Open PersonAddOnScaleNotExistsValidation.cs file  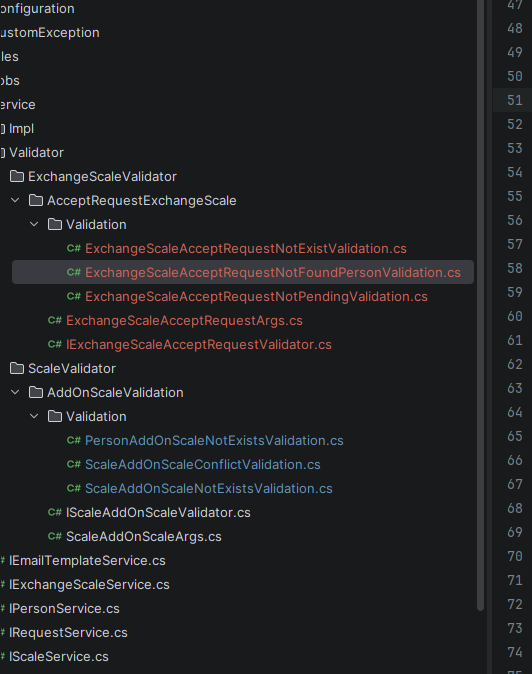tap(214, 441)
